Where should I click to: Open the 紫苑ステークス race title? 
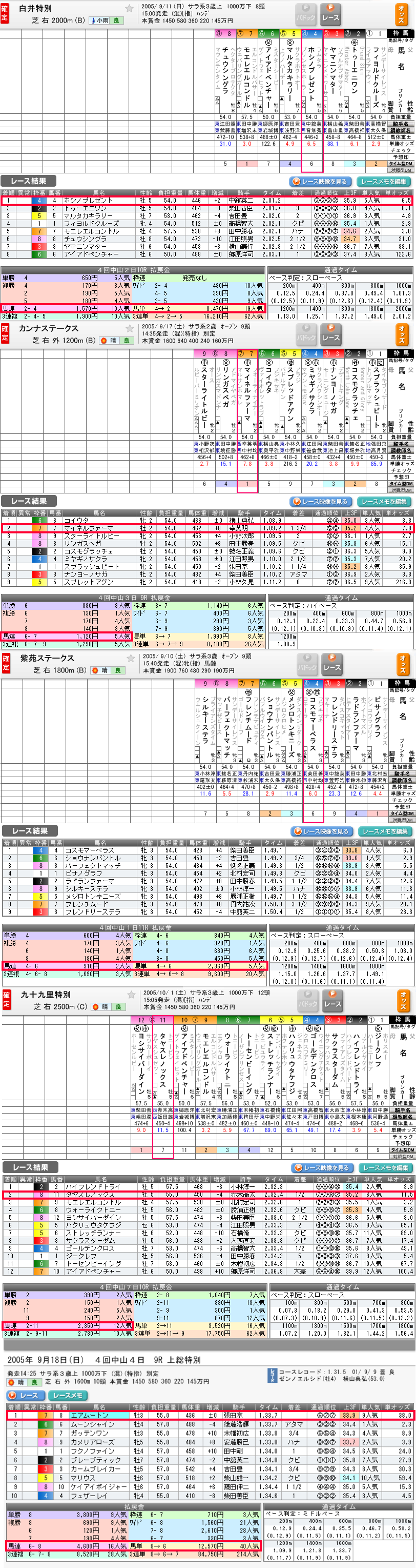point(48,659)
